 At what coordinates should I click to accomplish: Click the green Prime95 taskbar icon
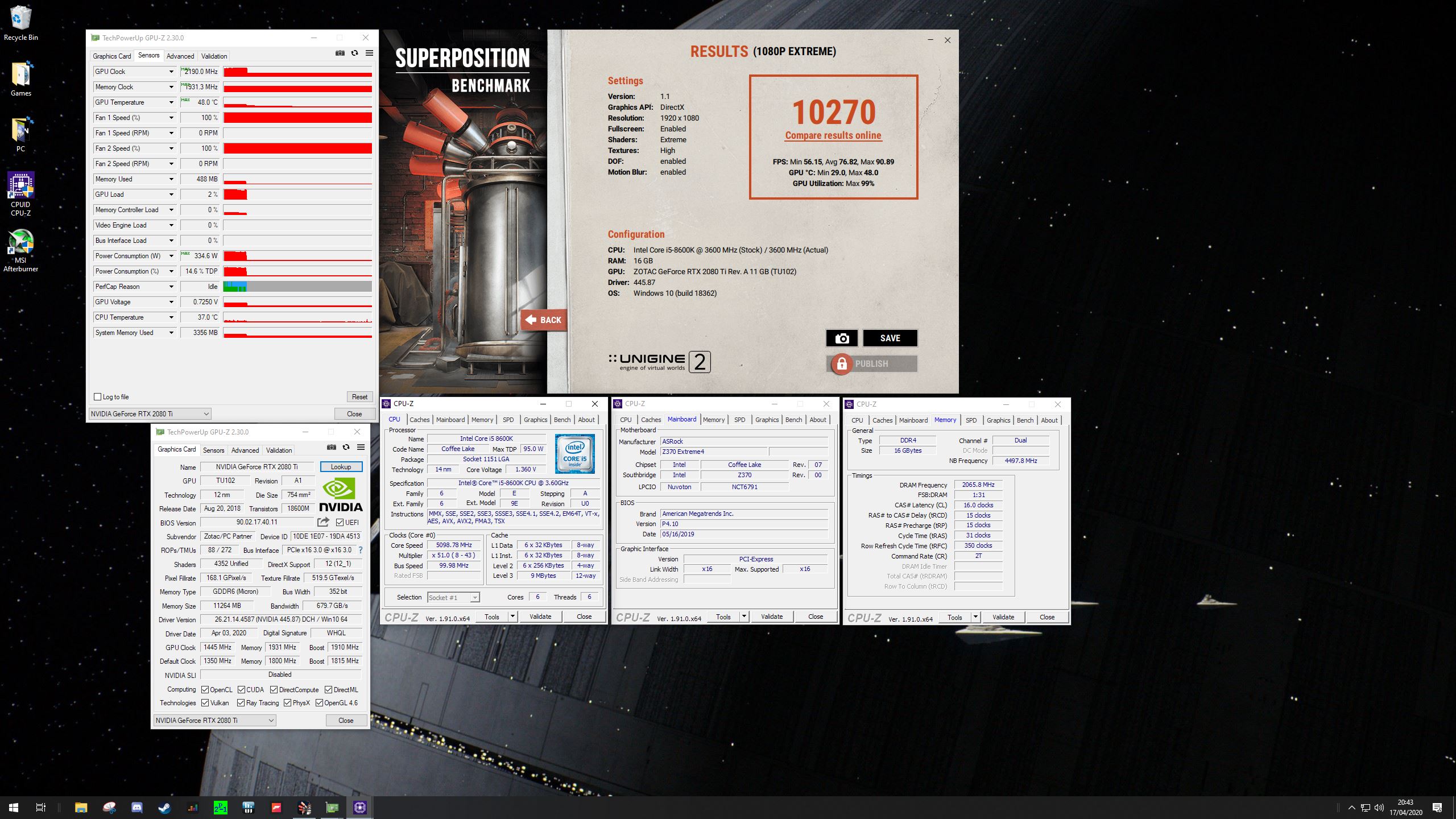point(220,808)
